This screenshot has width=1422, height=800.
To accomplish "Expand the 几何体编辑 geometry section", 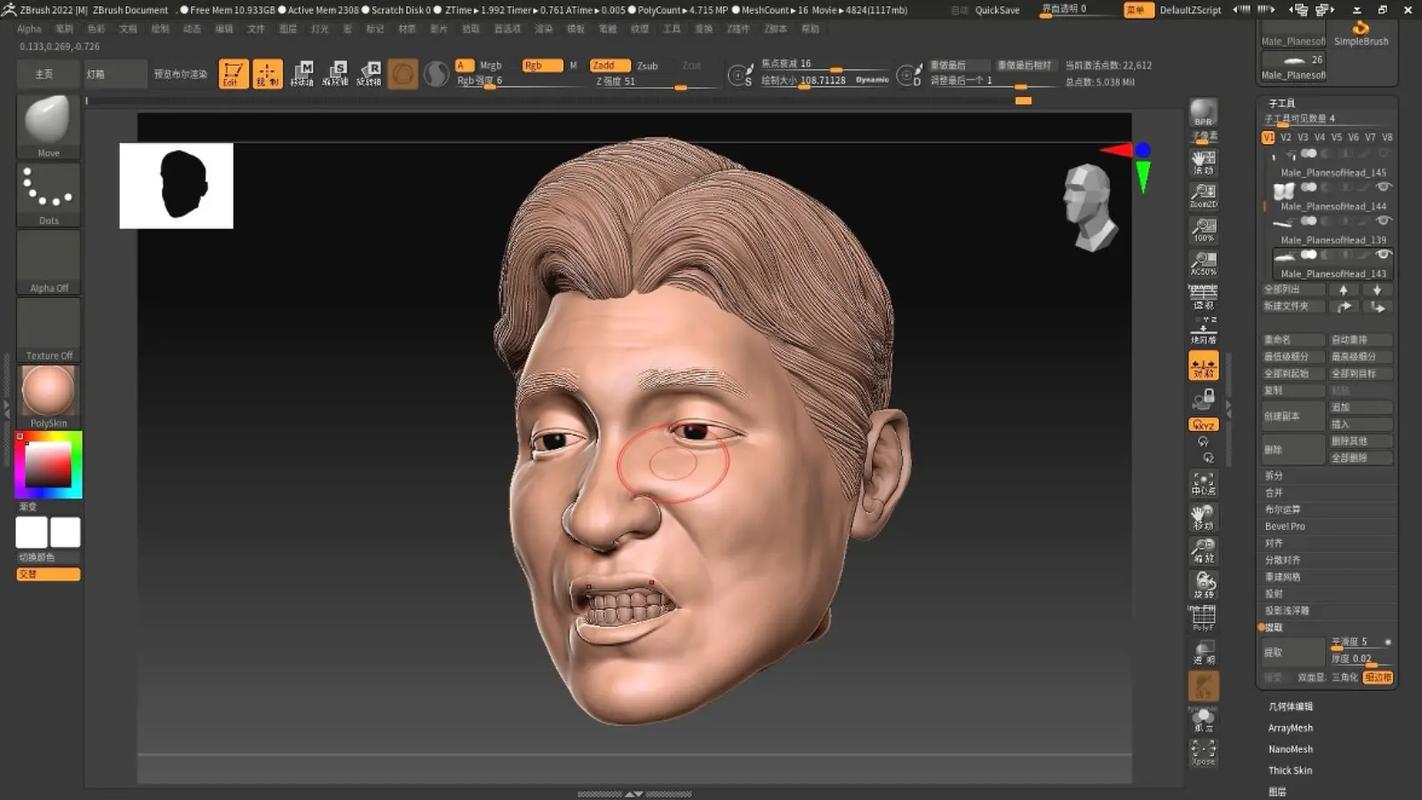I will point(1290,706).
